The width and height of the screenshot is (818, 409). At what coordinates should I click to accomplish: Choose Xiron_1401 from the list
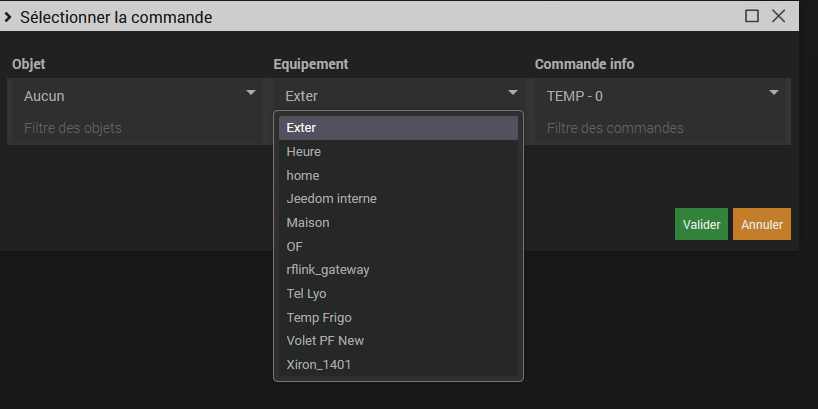click(x=398, y=365)
